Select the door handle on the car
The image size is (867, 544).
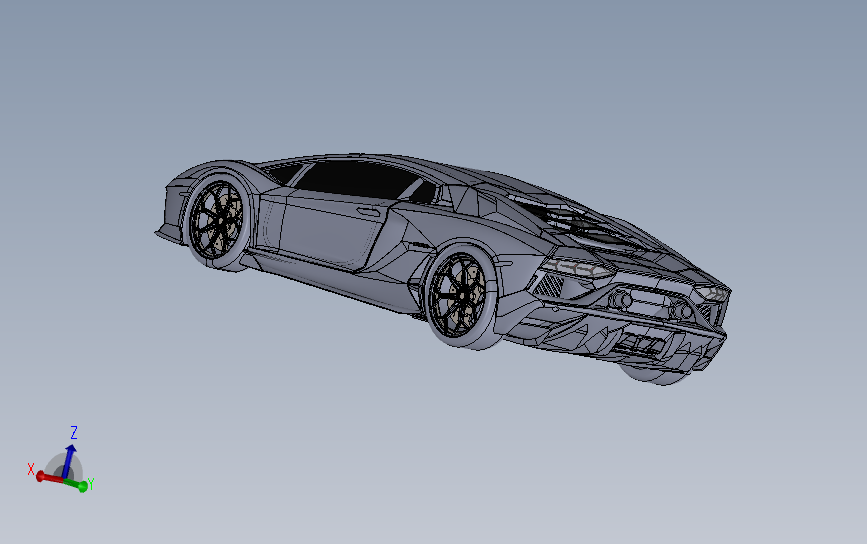(x=368, y=212)
